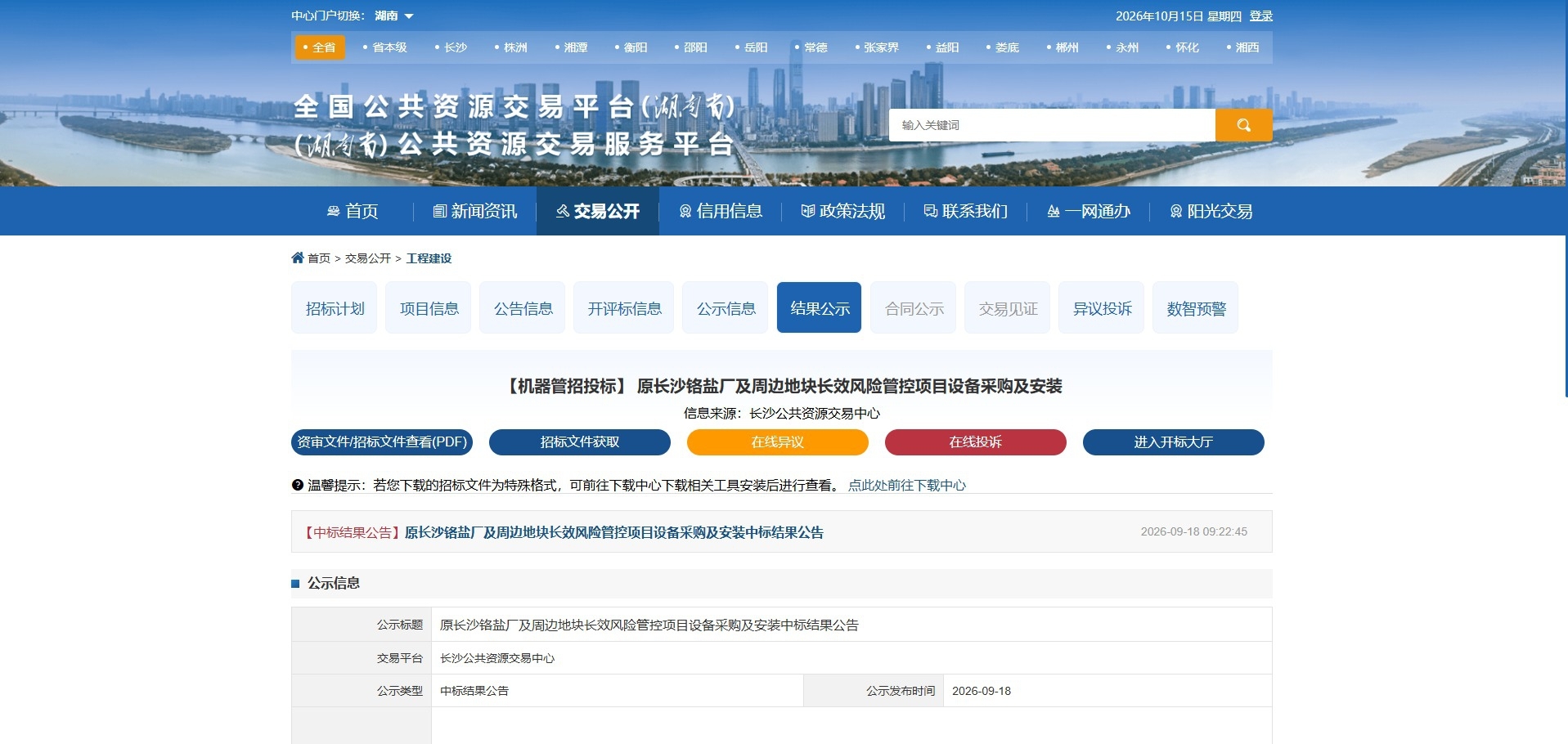
Task: Open the 联系我们 main menu item
Action: (966, 211)
